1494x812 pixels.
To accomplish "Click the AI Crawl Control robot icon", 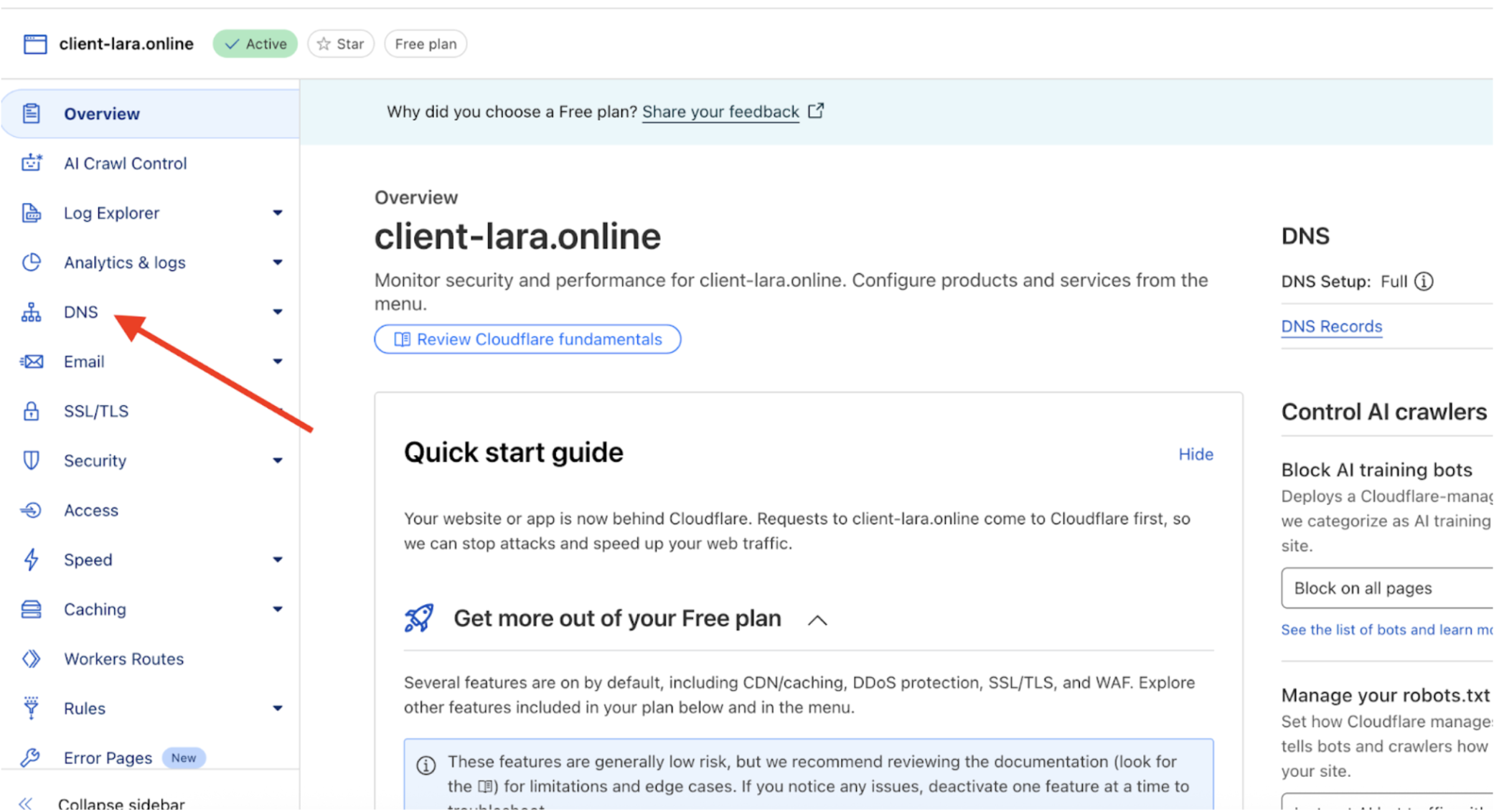I will point(31,164).
